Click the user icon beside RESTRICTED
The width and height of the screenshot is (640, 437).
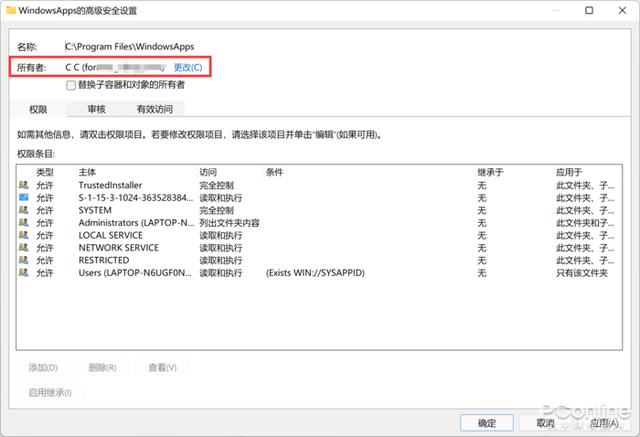point(24,260)
